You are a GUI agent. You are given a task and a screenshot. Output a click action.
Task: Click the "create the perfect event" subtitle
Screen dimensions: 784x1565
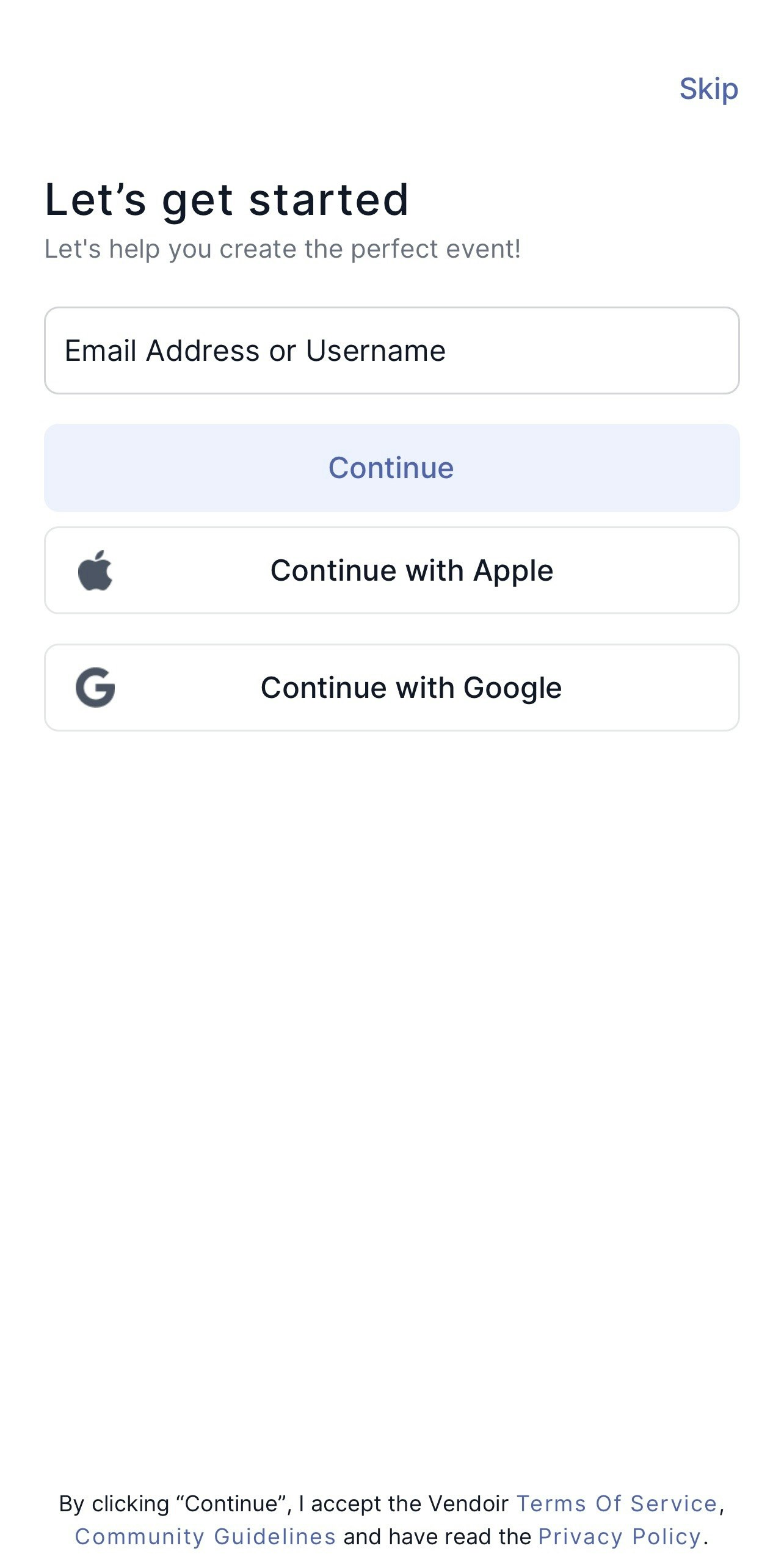pos(283,249)
